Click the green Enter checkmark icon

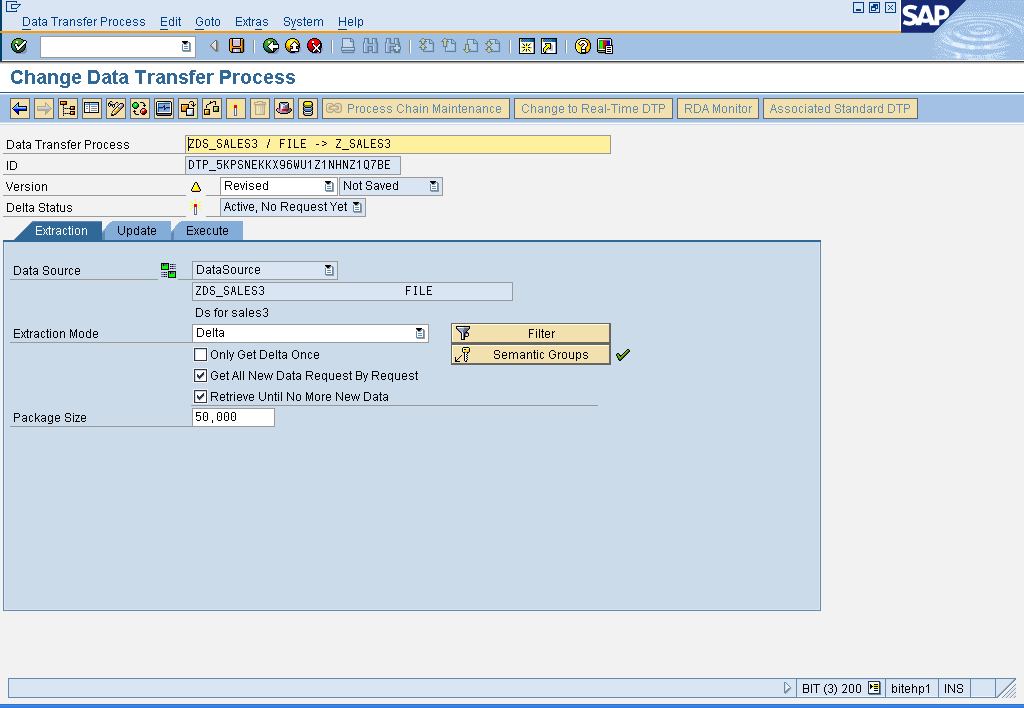point(19,46)
